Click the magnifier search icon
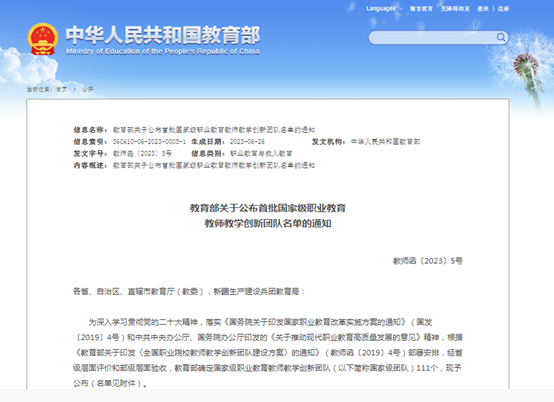 [501, 37]
